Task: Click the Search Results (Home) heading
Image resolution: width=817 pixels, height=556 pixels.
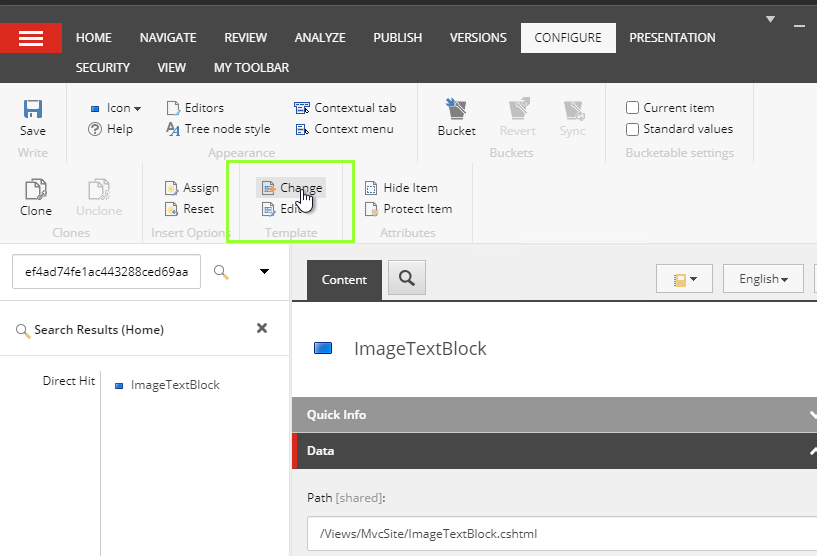Action: [x=99, y=330]
